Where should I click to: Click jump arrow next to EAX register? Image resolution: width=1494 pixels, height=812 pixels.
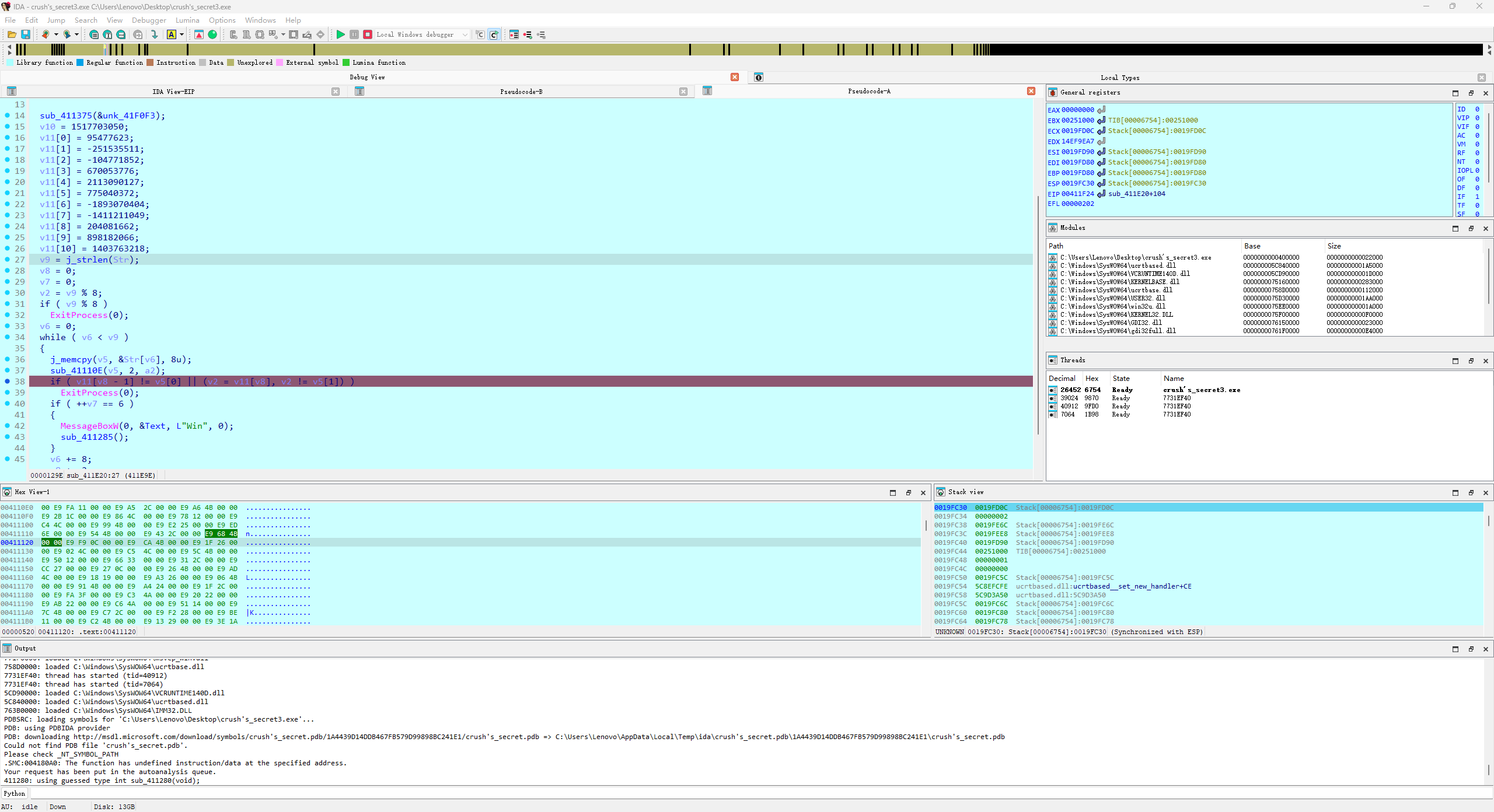[x=1101, y=110]
